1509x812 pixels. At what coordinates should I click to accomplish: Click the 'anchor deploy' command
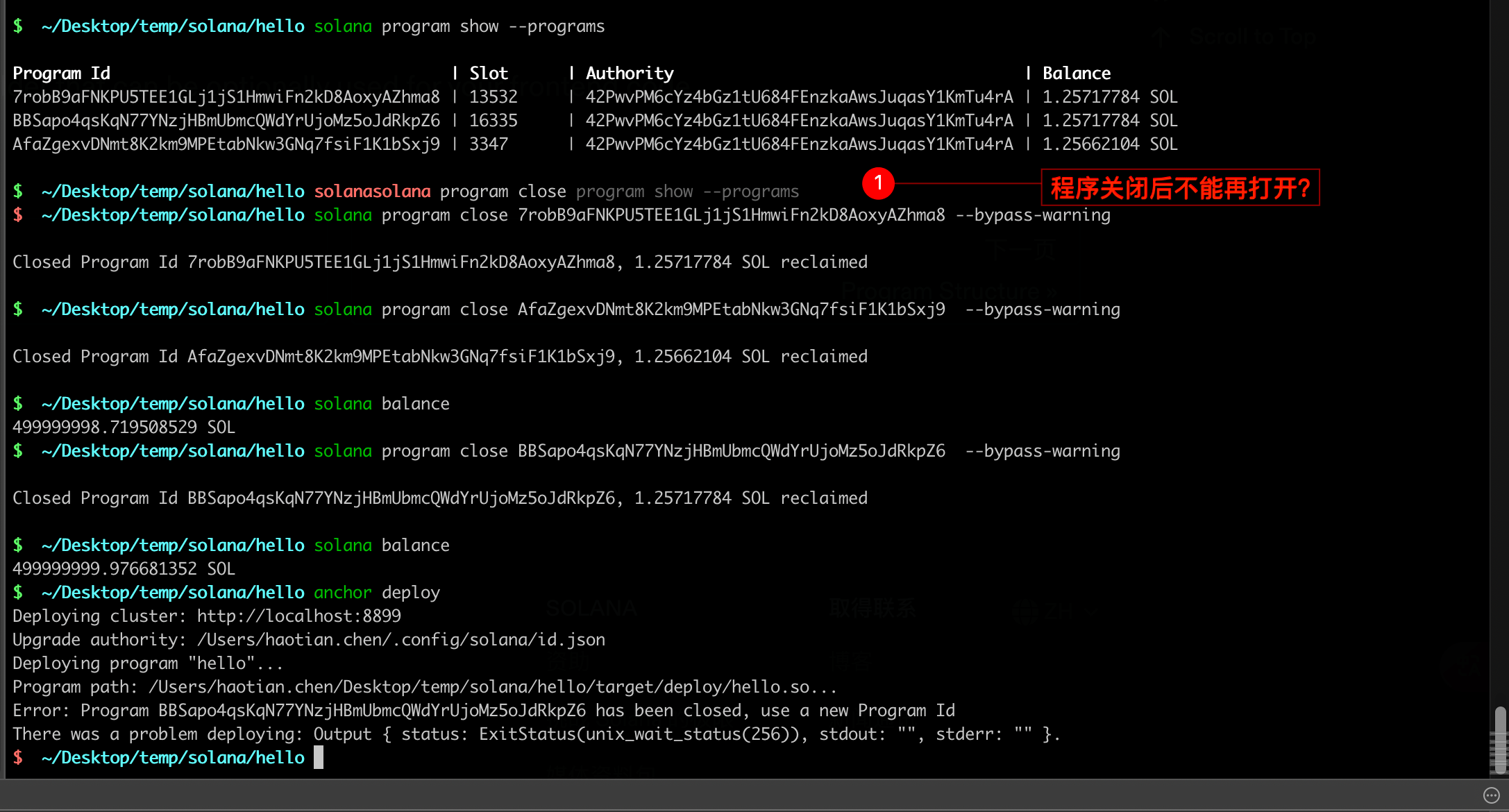[x=377, y=593]
